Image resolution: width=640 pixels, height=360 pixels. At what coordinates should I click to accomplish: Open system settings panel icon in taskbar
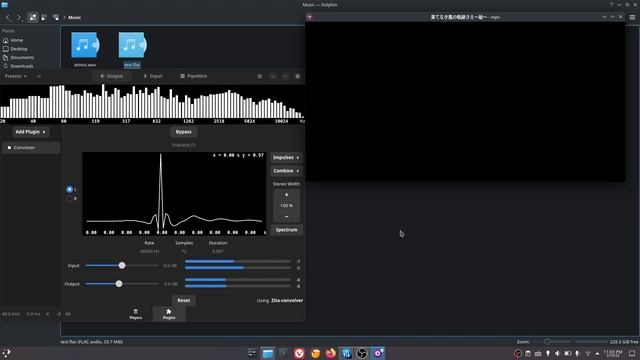coord(253,353)
